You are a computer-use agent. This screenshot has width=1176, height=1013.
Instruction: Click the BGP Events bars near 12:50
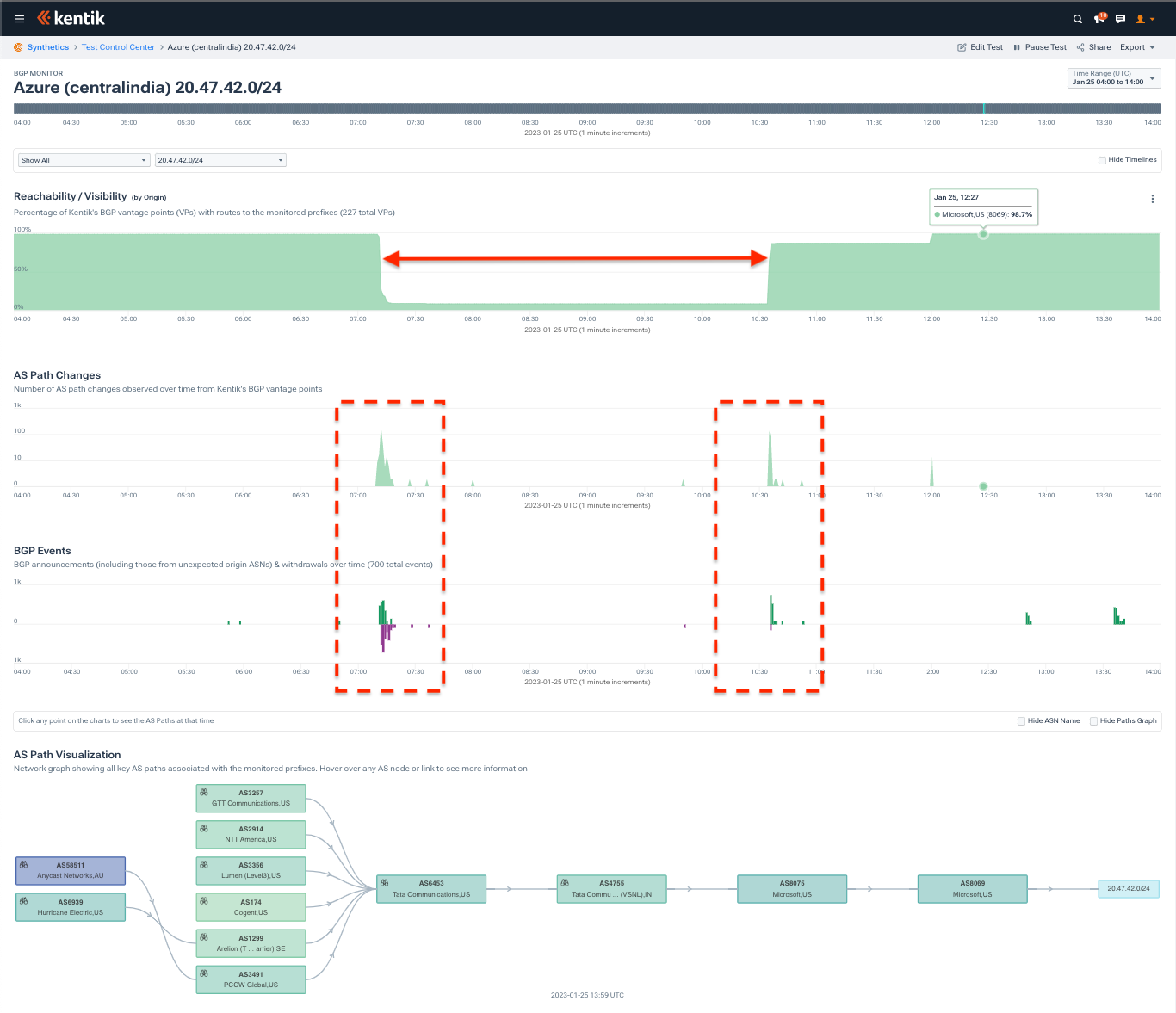(x=1028, y=618)
